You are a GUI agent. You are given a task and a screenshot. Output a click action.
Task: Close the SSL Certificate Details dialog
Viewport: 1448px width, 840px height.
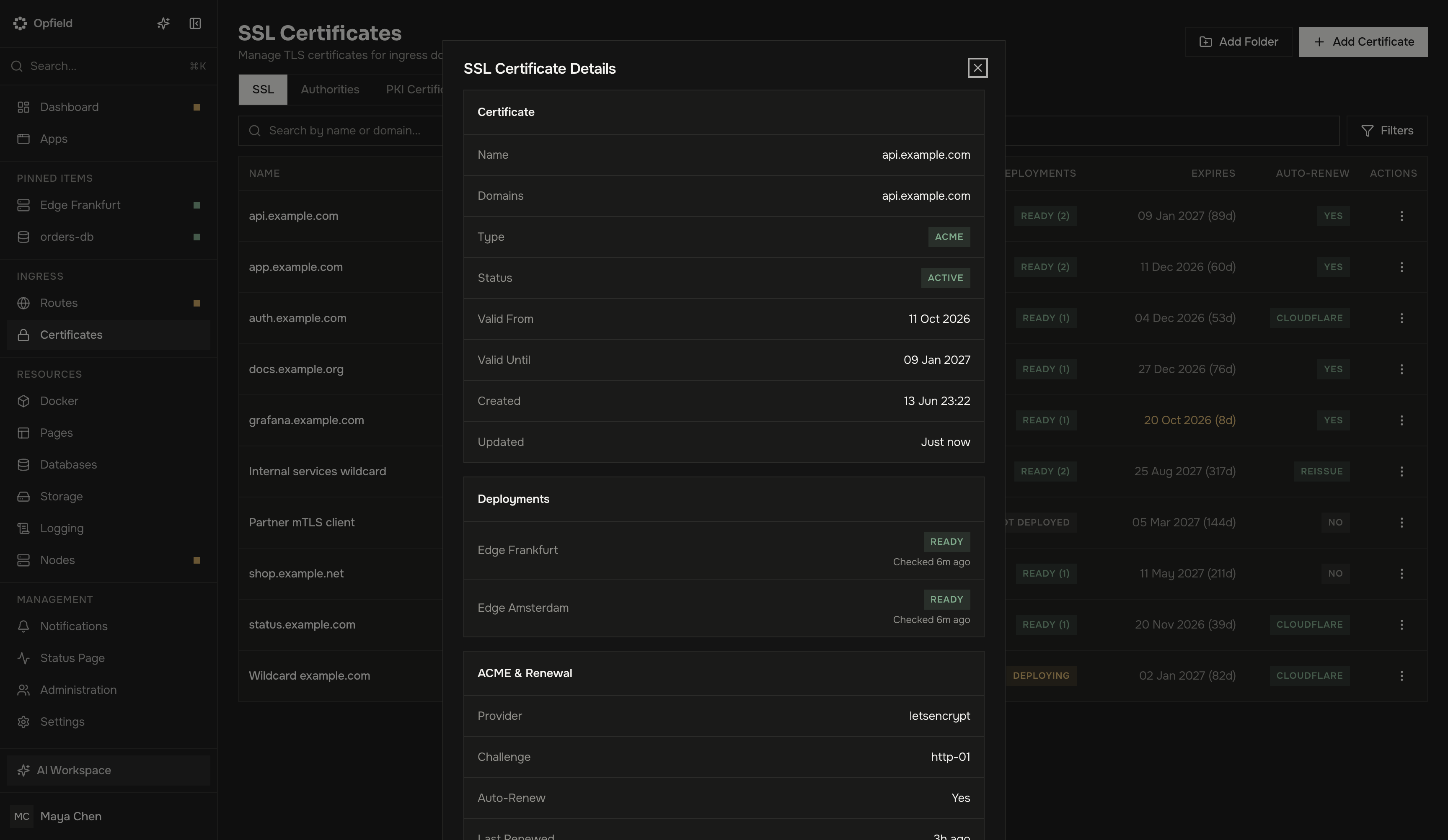pos(977,68)
